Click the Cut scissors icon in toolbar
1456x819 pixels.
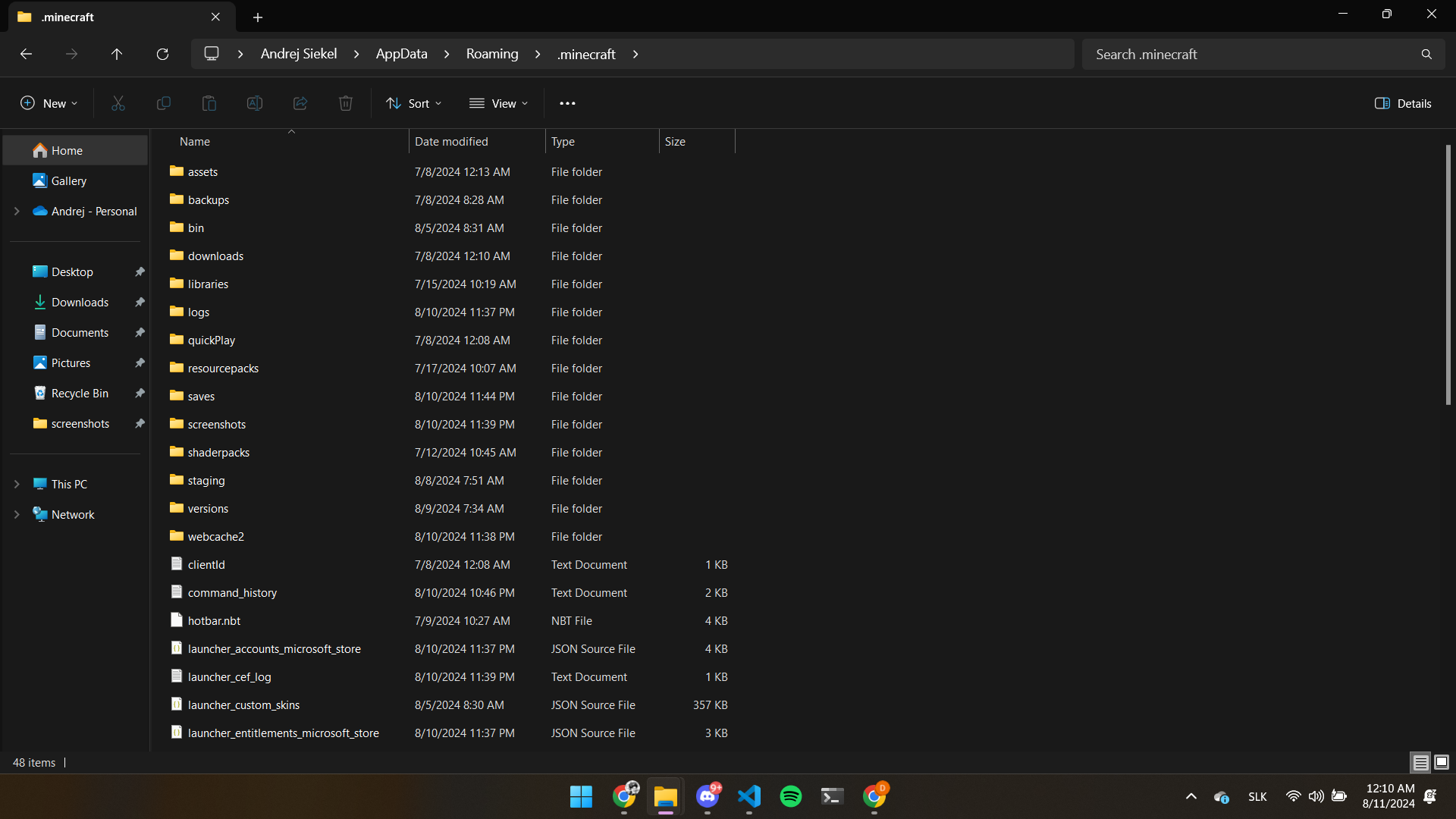pyautogui.click(x=118, y=103)
